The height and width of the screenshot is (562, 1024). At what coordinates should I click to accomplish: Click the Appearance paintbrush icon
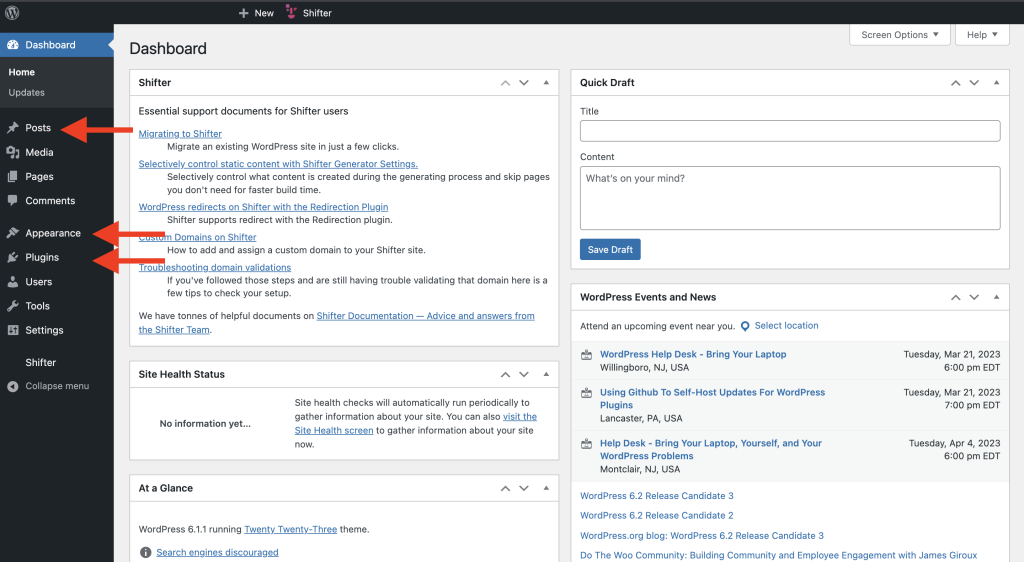pyautogui.click(x=12, y=233)
